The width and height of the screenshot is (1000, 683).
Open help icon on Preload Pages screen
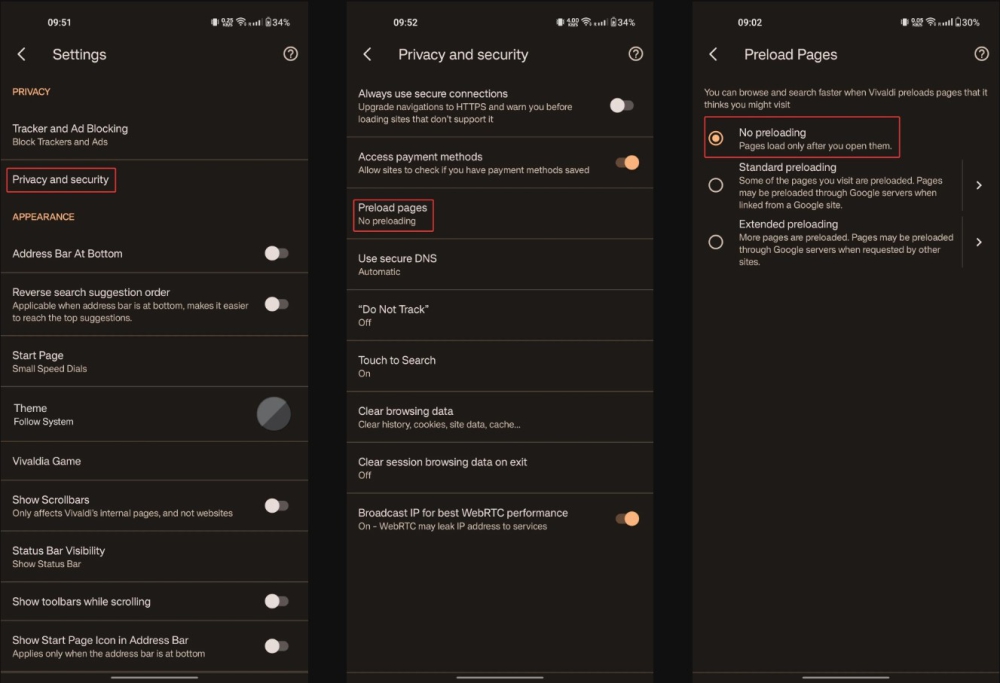981,54
